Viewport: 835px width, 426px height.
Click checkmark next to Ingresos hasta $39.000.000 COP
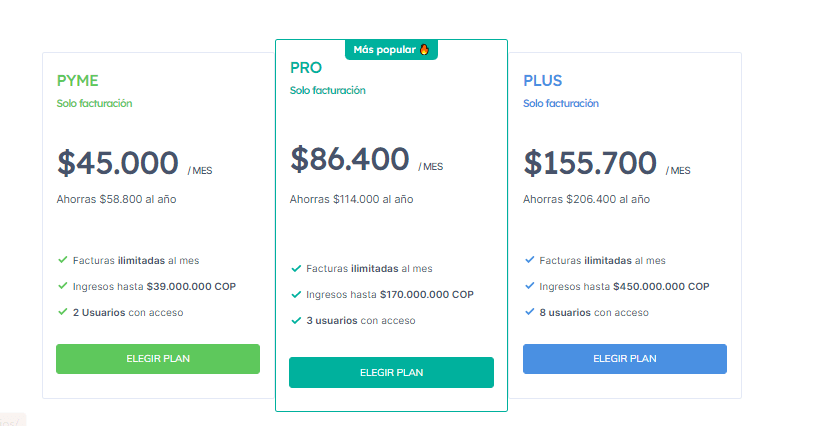pyautogui.click(x=62, y=286)
